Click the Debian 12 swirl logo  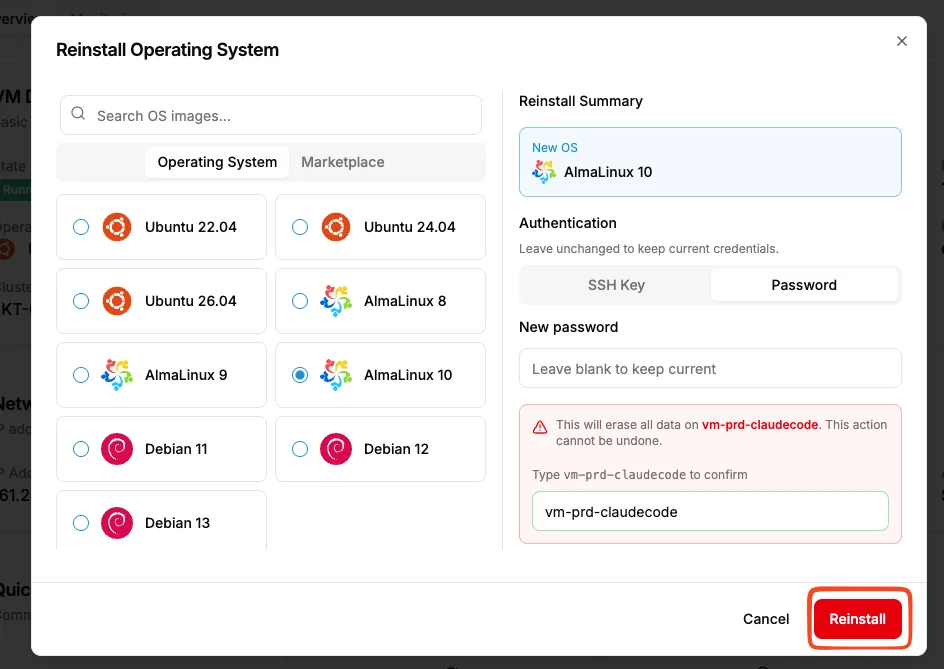[336, 449]
